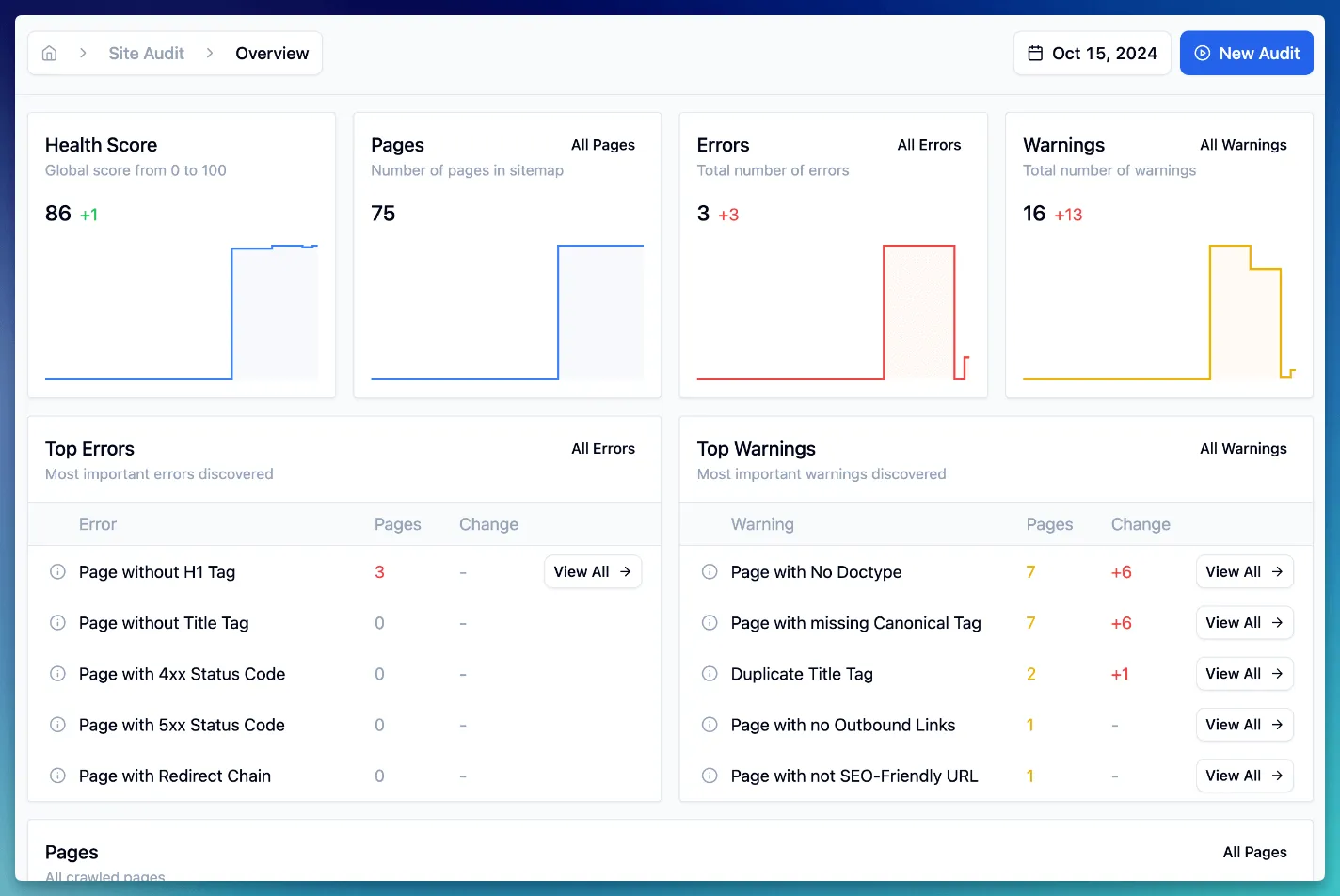Click the home icon in the breadcrumb
Viewport: 1340px width, 896px height.
(x=49, y=53)
